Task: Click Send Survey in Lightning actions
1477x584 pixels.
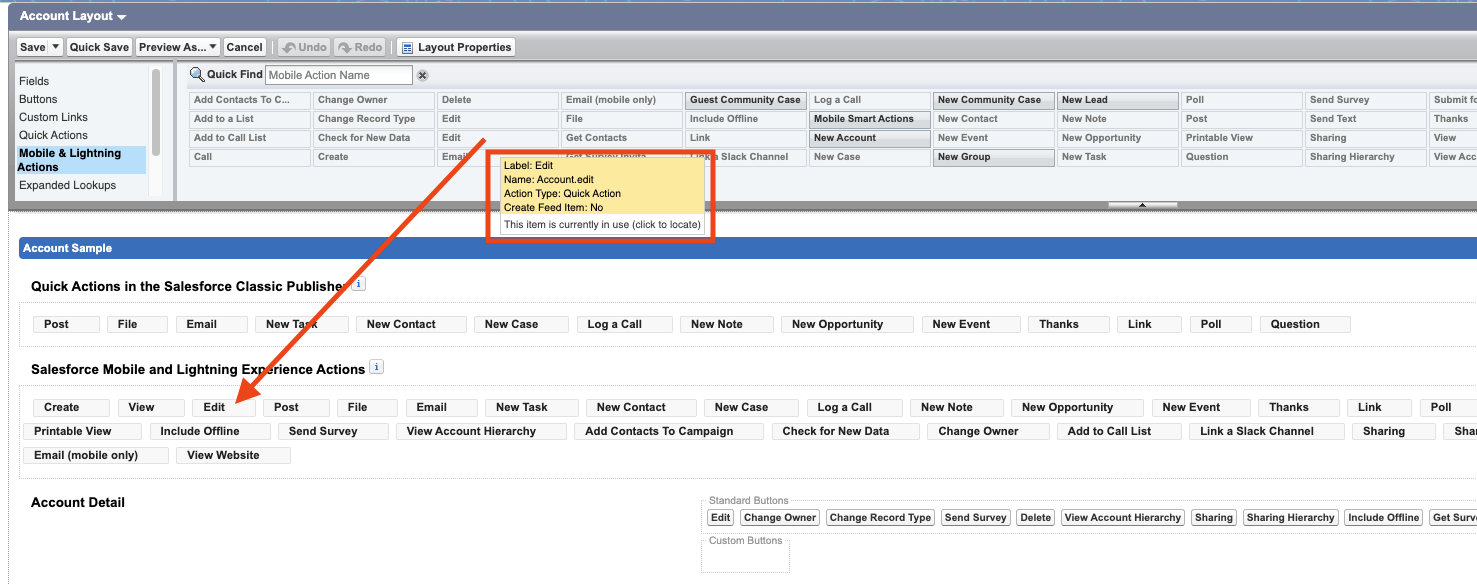Action: (333, 431)
